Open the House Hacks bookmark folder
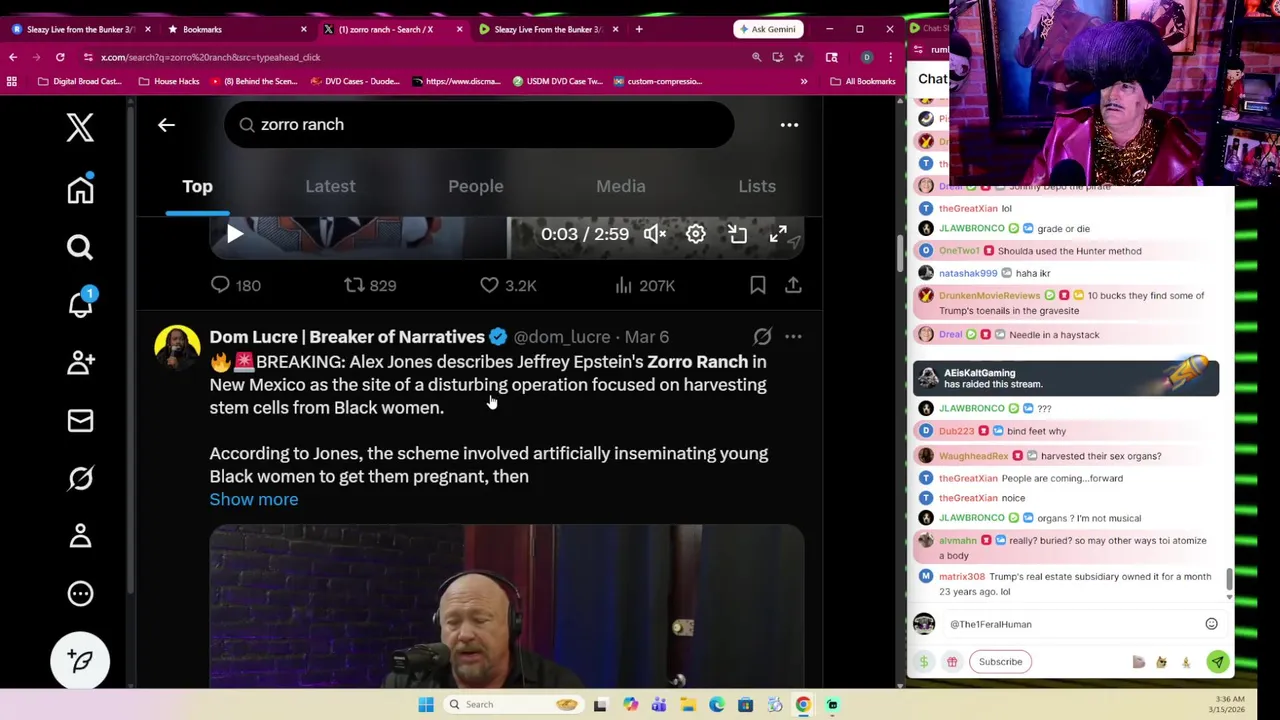Screen dimensions: 1280x720 tap(169, 81)
